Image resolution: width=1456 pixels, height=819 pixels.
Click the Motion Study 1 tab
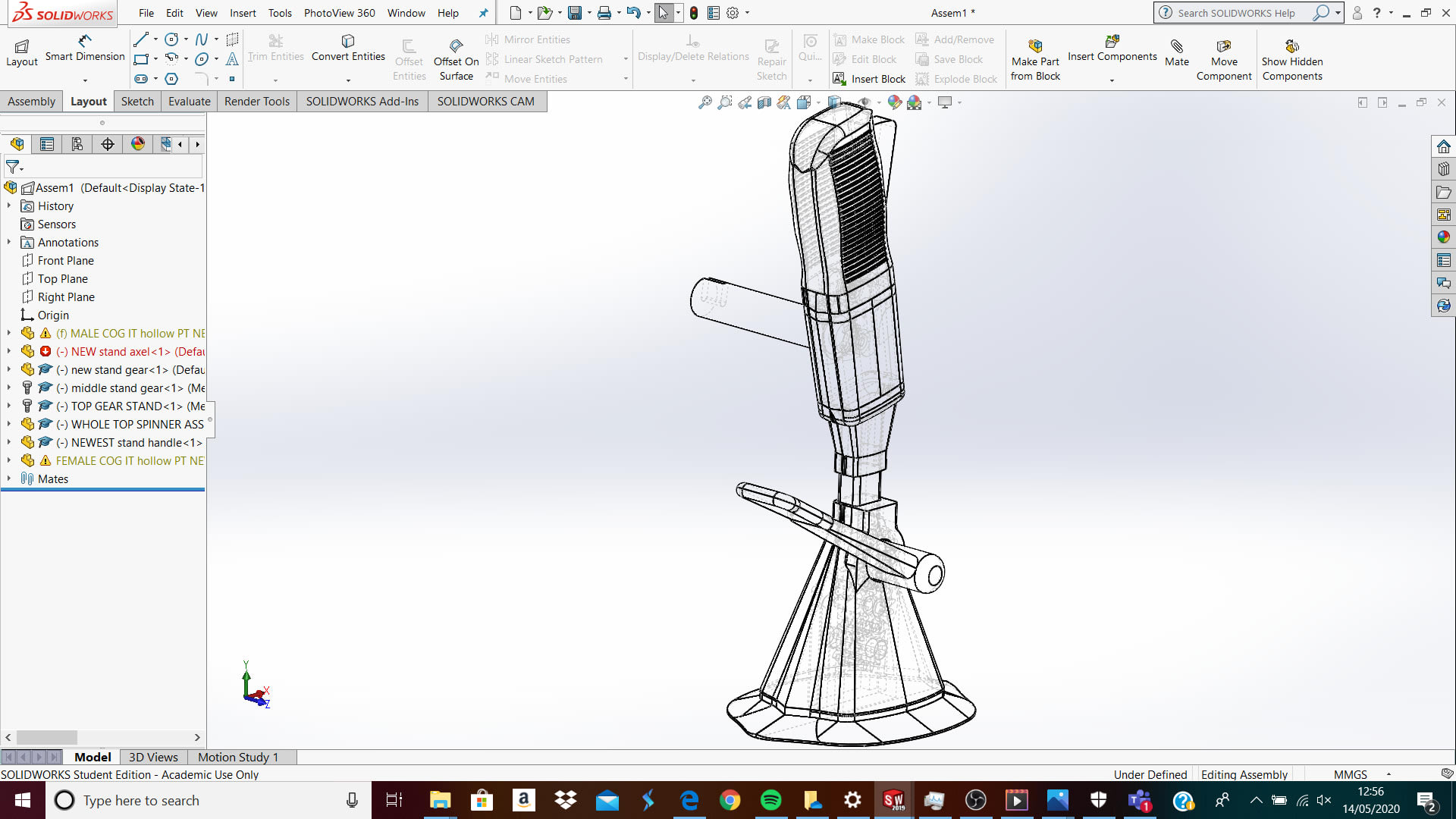coord(238,757)
